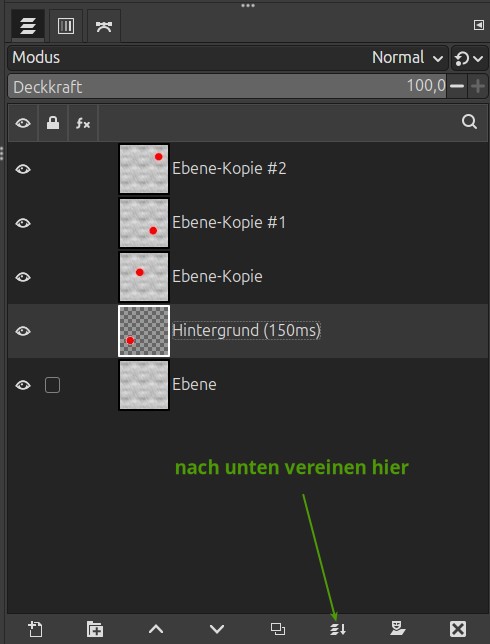Toggle visibility of Hintergrund (150ms) layer

(x=23, y=331)
